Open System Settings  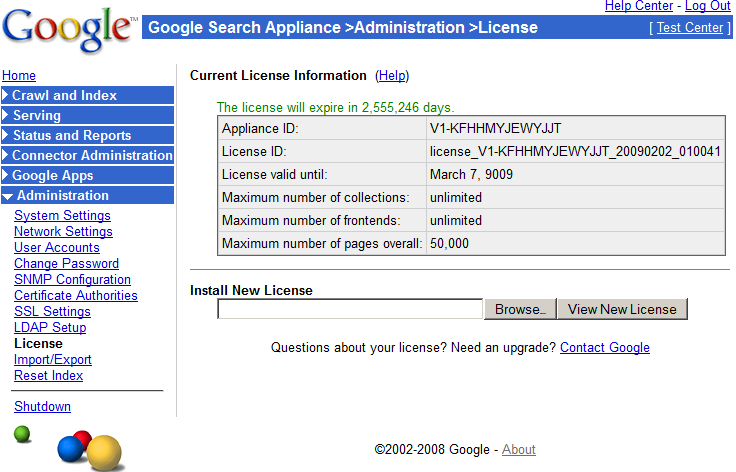[62, 215]
